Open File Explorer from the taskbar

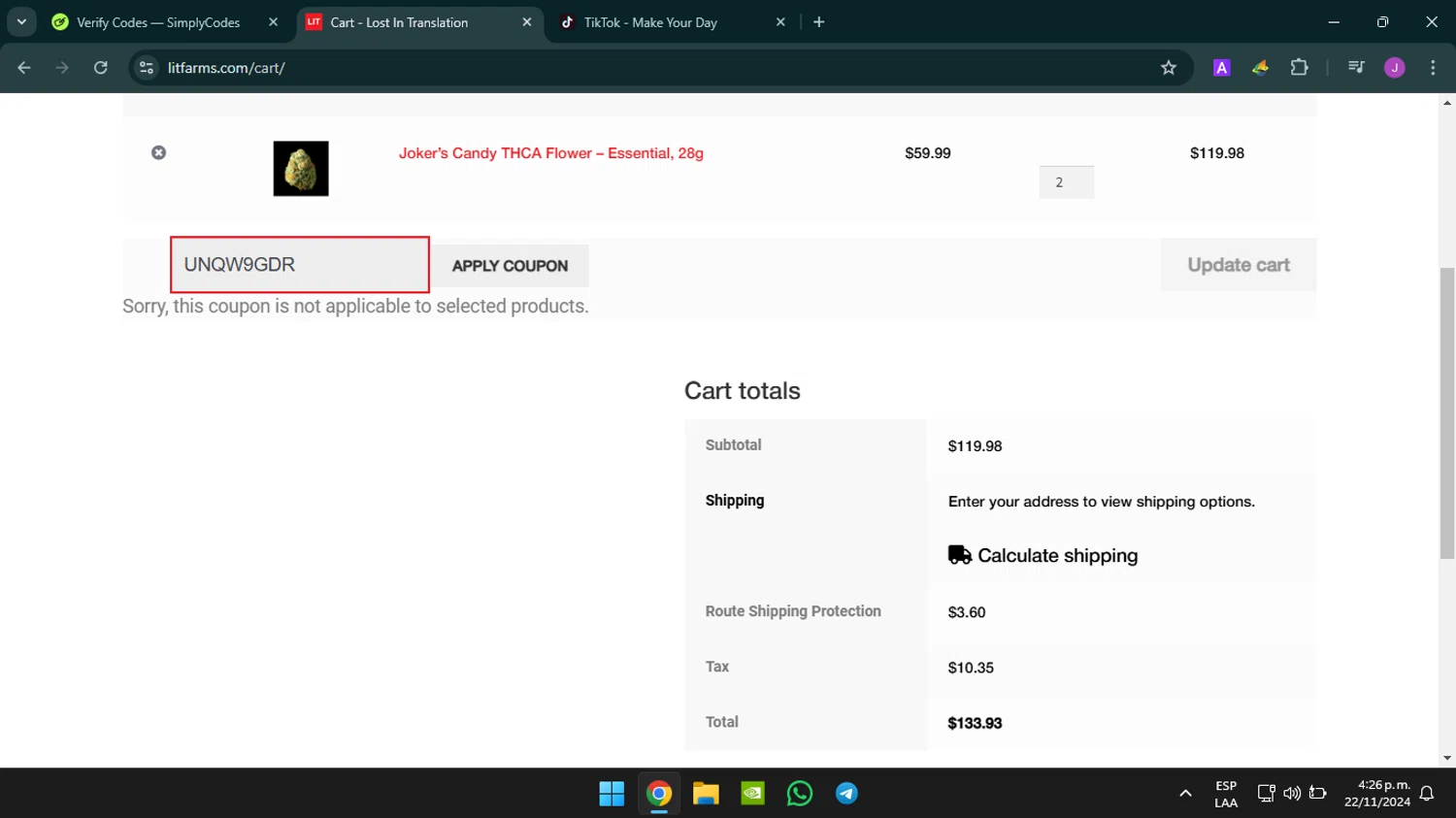tap(706, 794)
